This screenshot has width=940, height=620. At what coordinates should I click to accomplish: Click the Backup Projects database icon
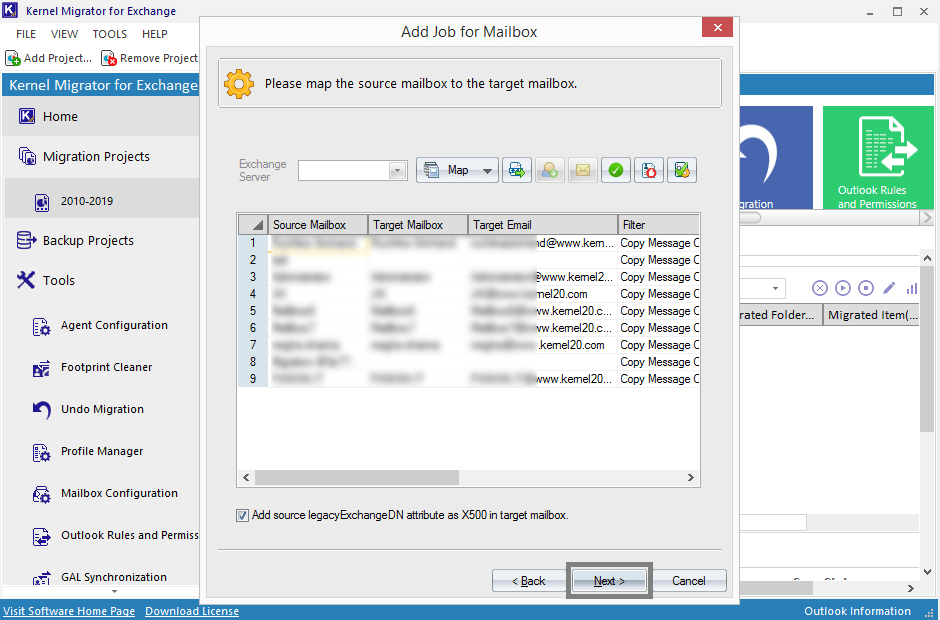tap(26, 240)
